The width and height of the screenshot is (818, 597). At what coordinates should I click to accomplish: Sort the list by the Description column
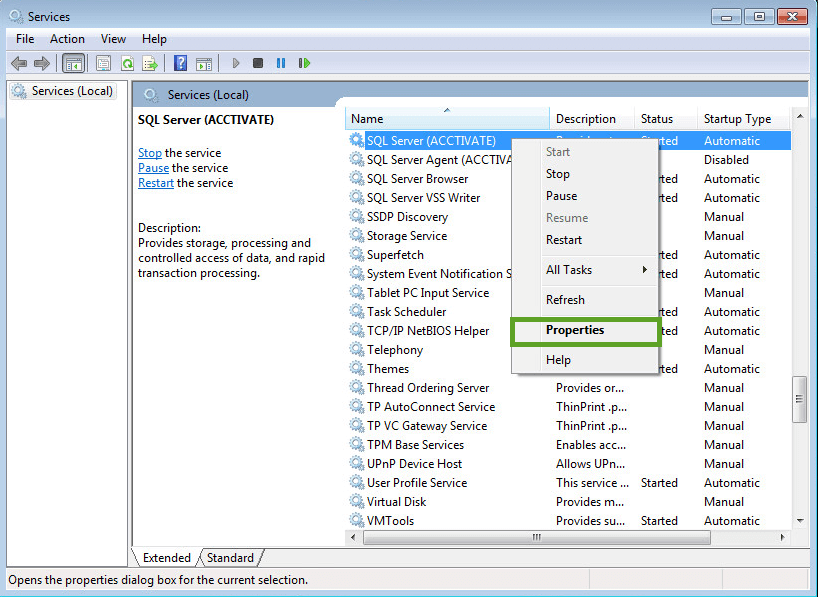tap(592, 119)
